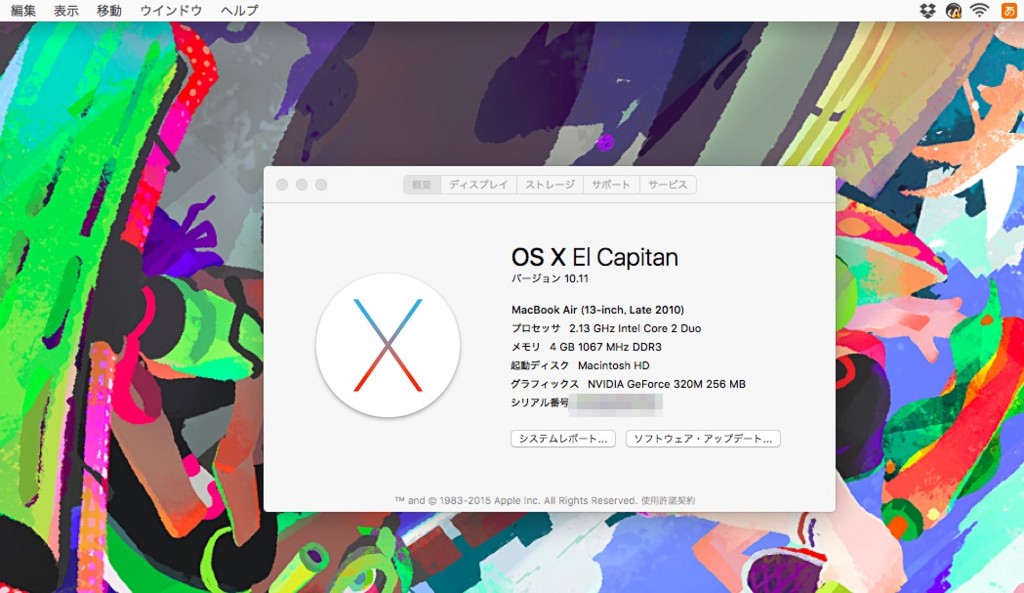The height and width of the screenshot is (593, 1024).
Task: Click the バージョン 10.11 text
Action: [x=550, y=278]
